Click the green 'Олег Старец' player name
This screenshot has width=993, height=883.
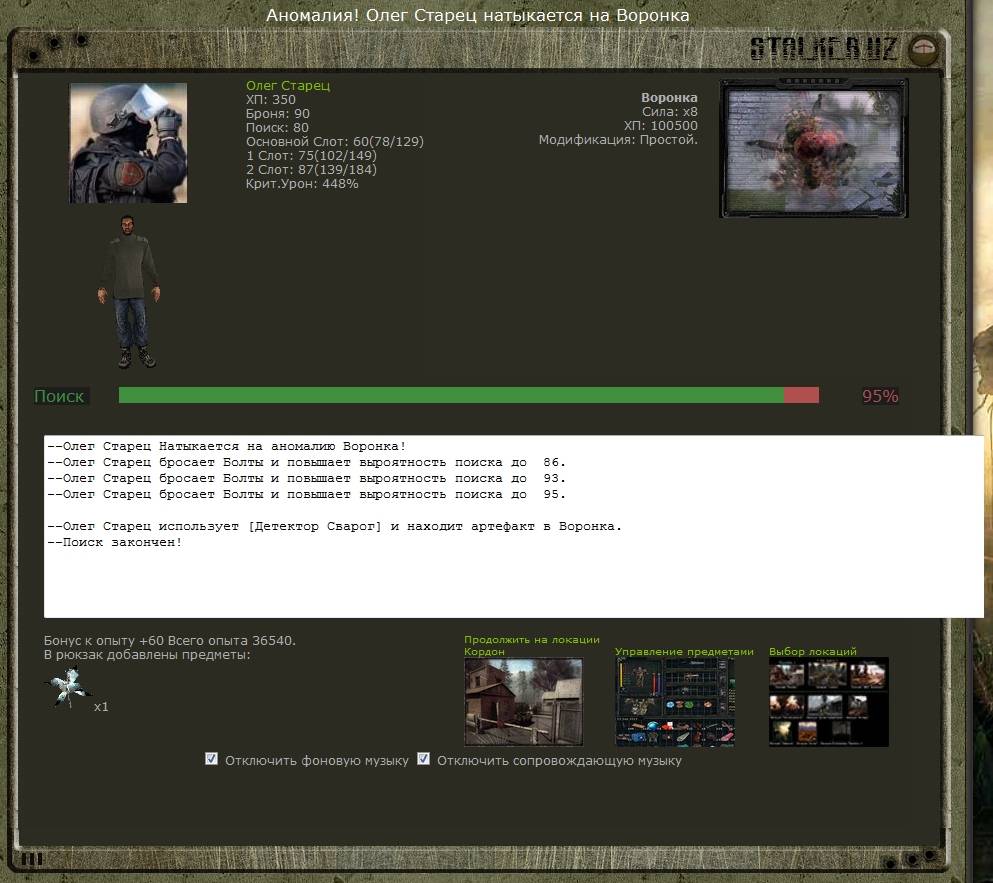click(x=288, y=86)
